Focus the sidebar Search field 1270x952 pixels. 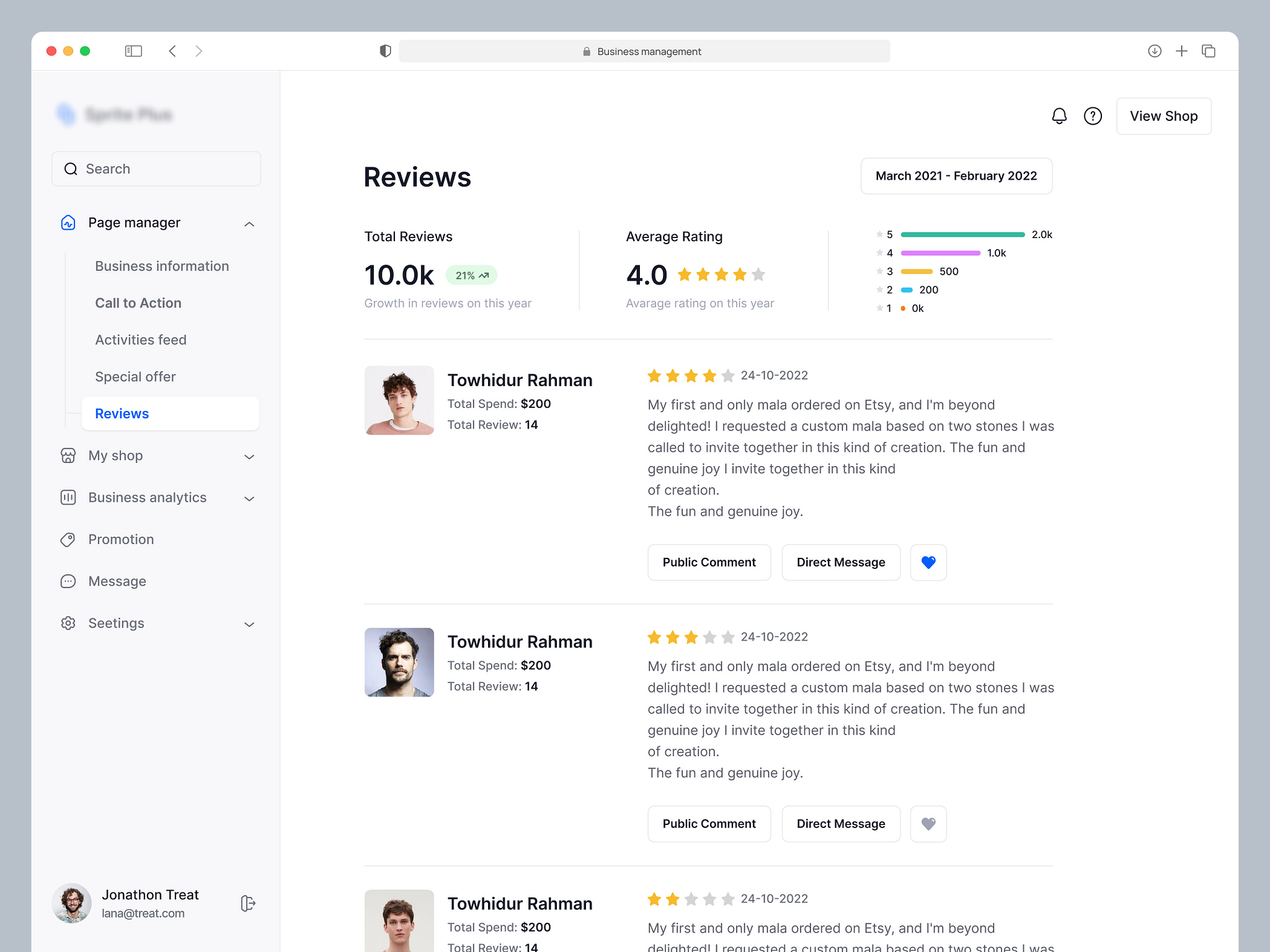pos(156,169)
